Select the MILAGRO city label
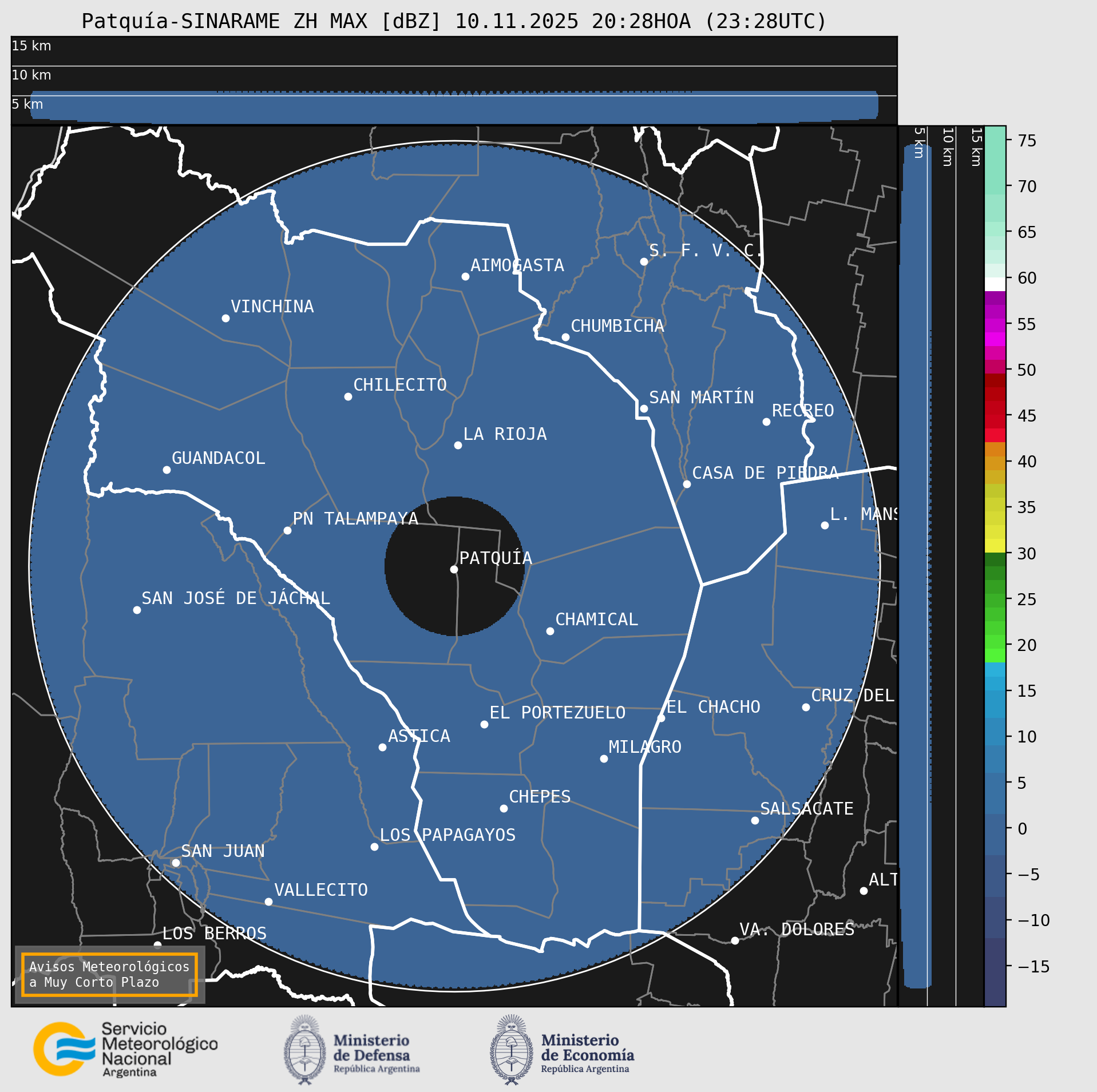The image size is (1097, 1092). click(x=645, y=747)
